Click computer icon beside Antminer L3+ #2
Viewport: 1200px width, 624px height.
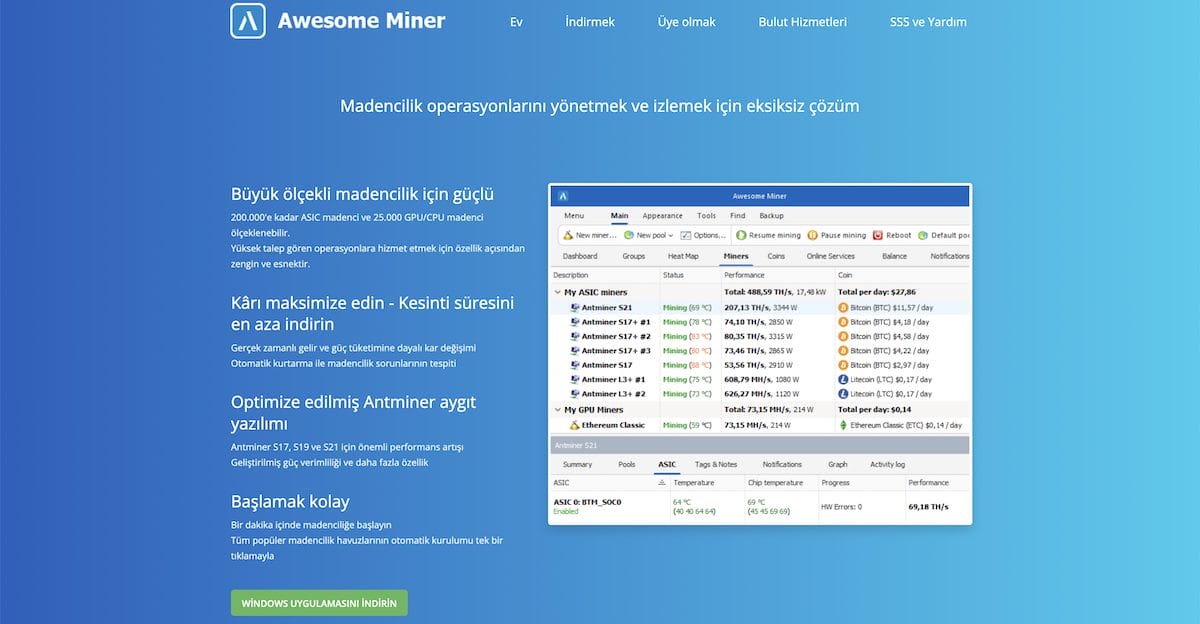click(x=575, y=394)
